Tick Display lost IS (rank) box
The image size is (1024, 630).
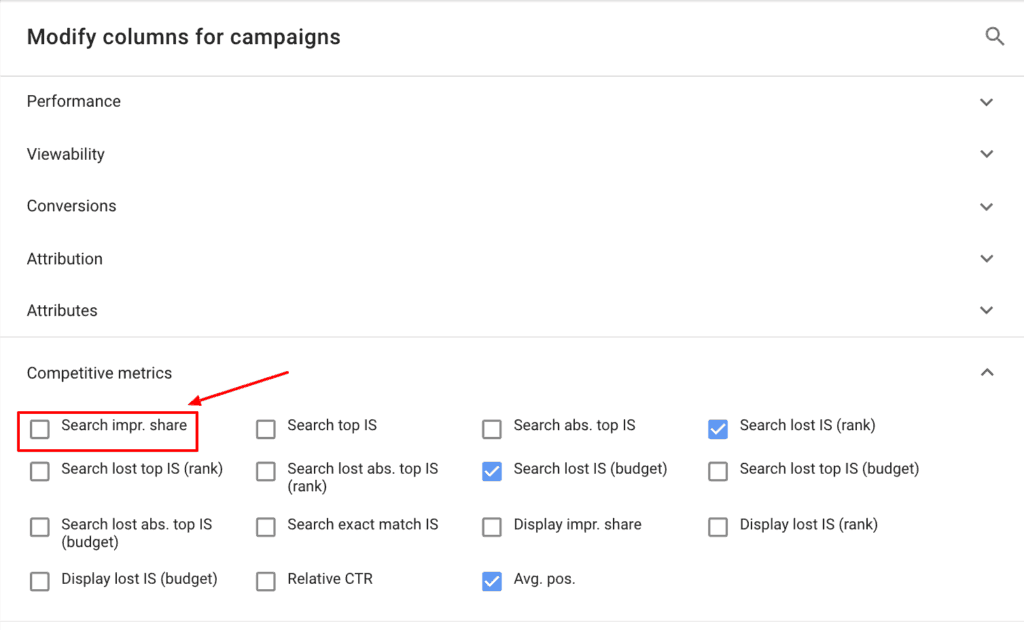tap(718, 527)
